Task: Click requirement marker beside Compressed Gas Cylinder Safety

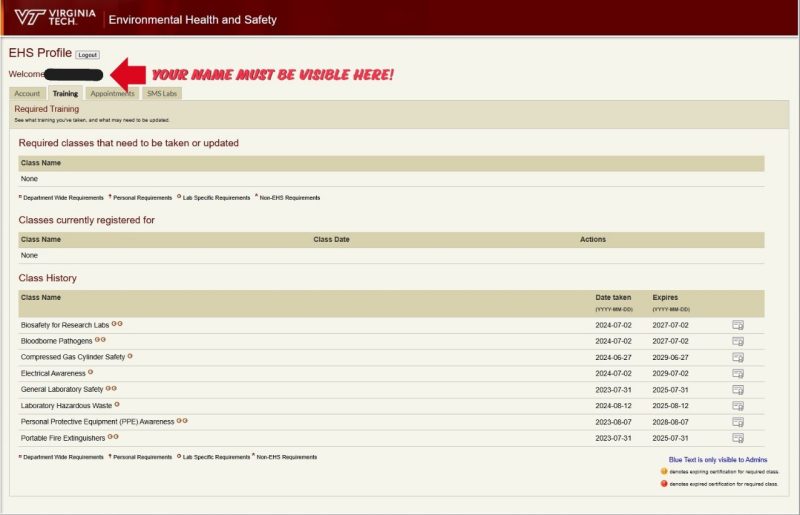Action: click(x=130, y=356)
